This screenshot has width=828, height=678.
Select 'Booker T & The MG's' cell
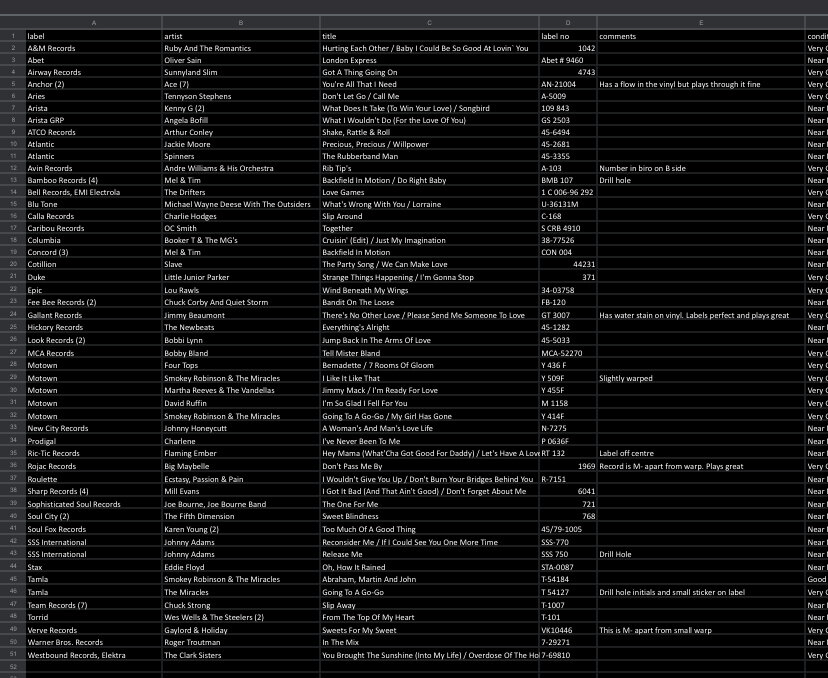tap(241, 240)
